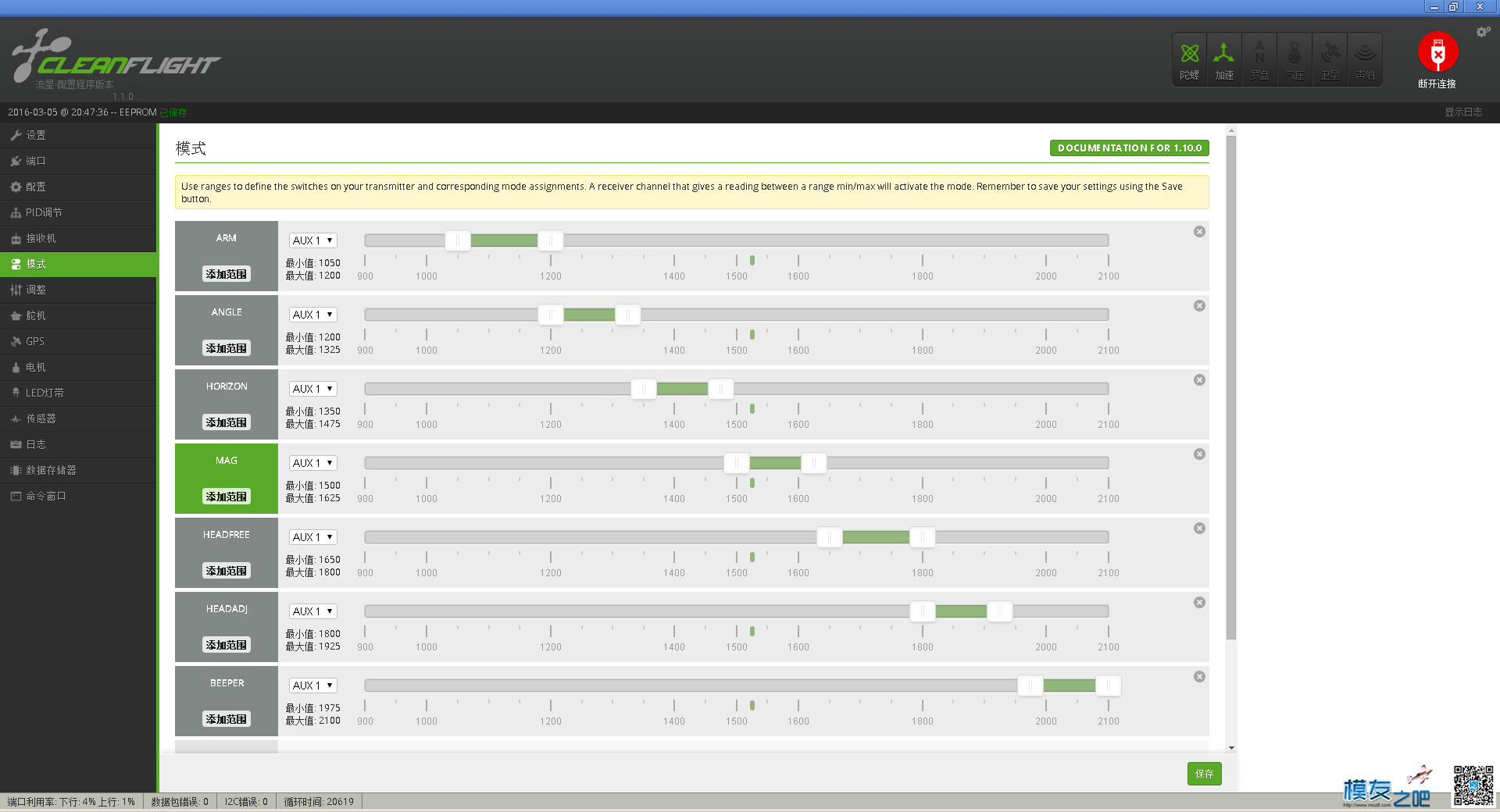This screenshot has height=812, width=1500.
Task: Open the 电机 motors tab
Action: tap(78, 367)
